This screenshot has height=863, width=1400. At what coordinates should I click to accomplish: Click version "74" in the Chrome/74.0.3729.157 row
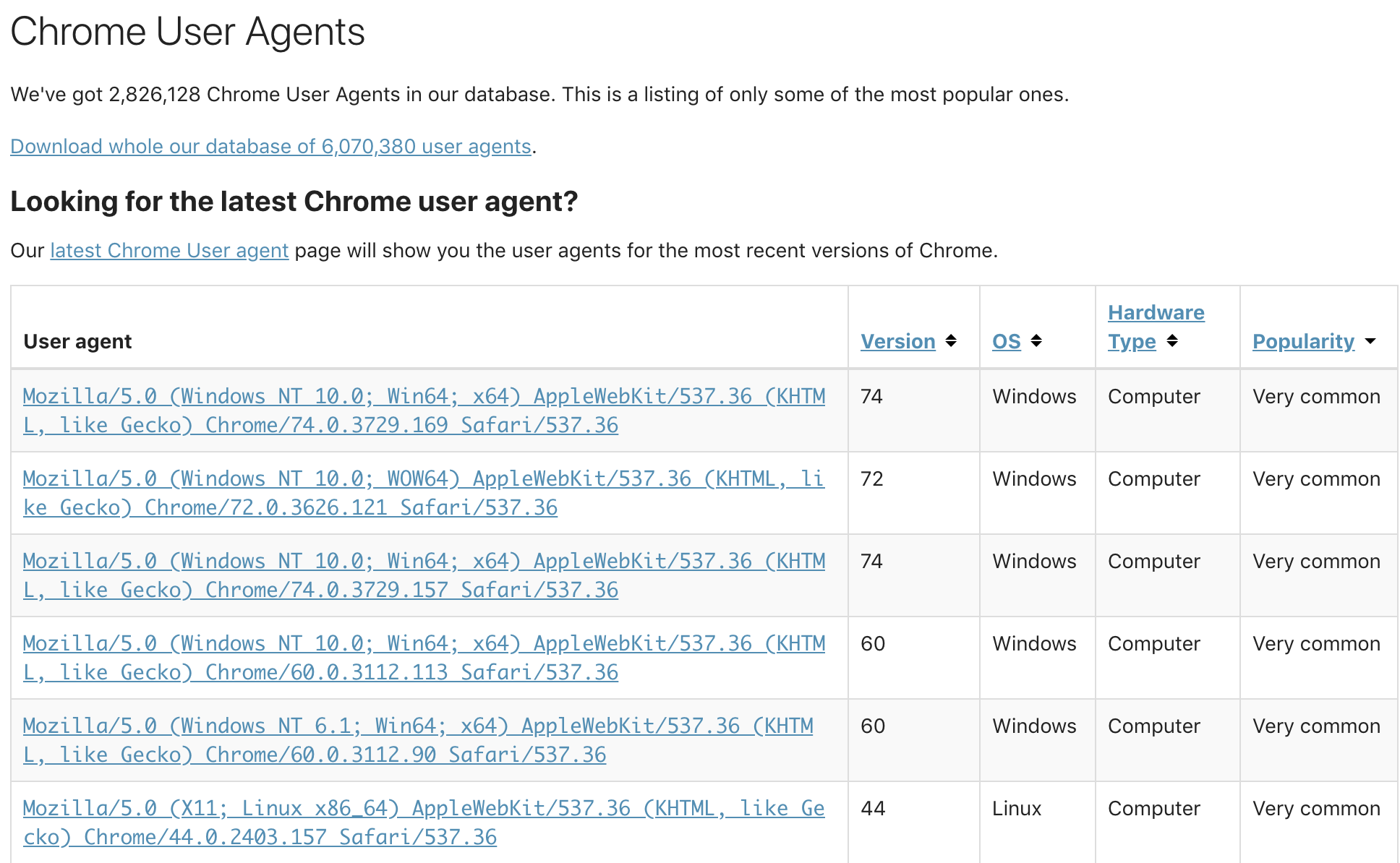click(x=871, y=561)
